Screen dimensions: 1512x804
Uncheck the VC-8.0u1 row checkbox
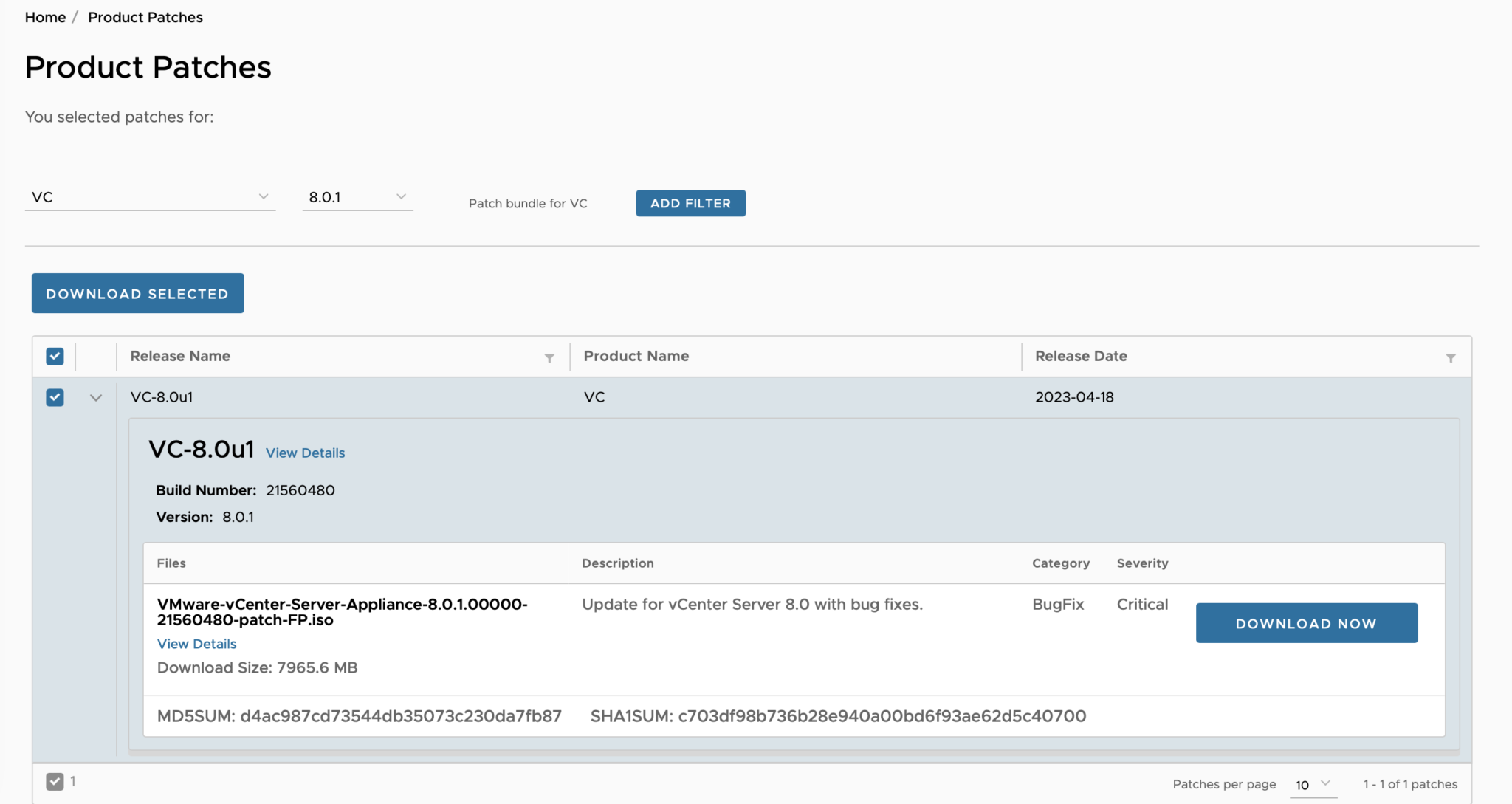pyautogui.click(x=55, y=397)
